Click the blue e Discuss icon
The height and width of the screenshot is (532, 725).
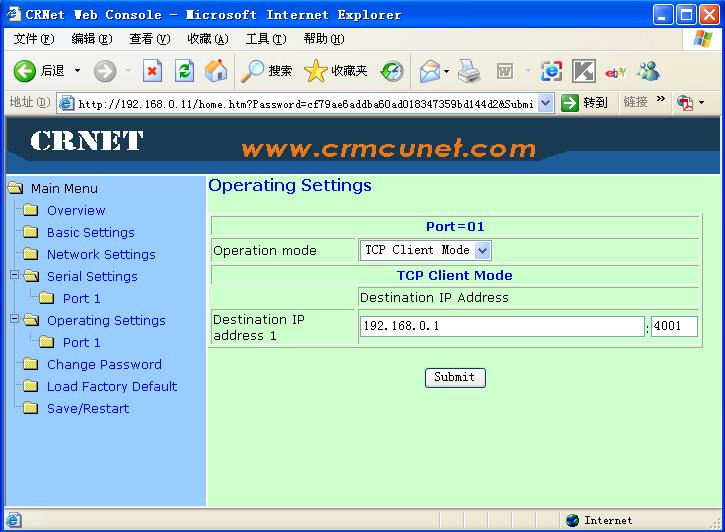tap(551, 71)
